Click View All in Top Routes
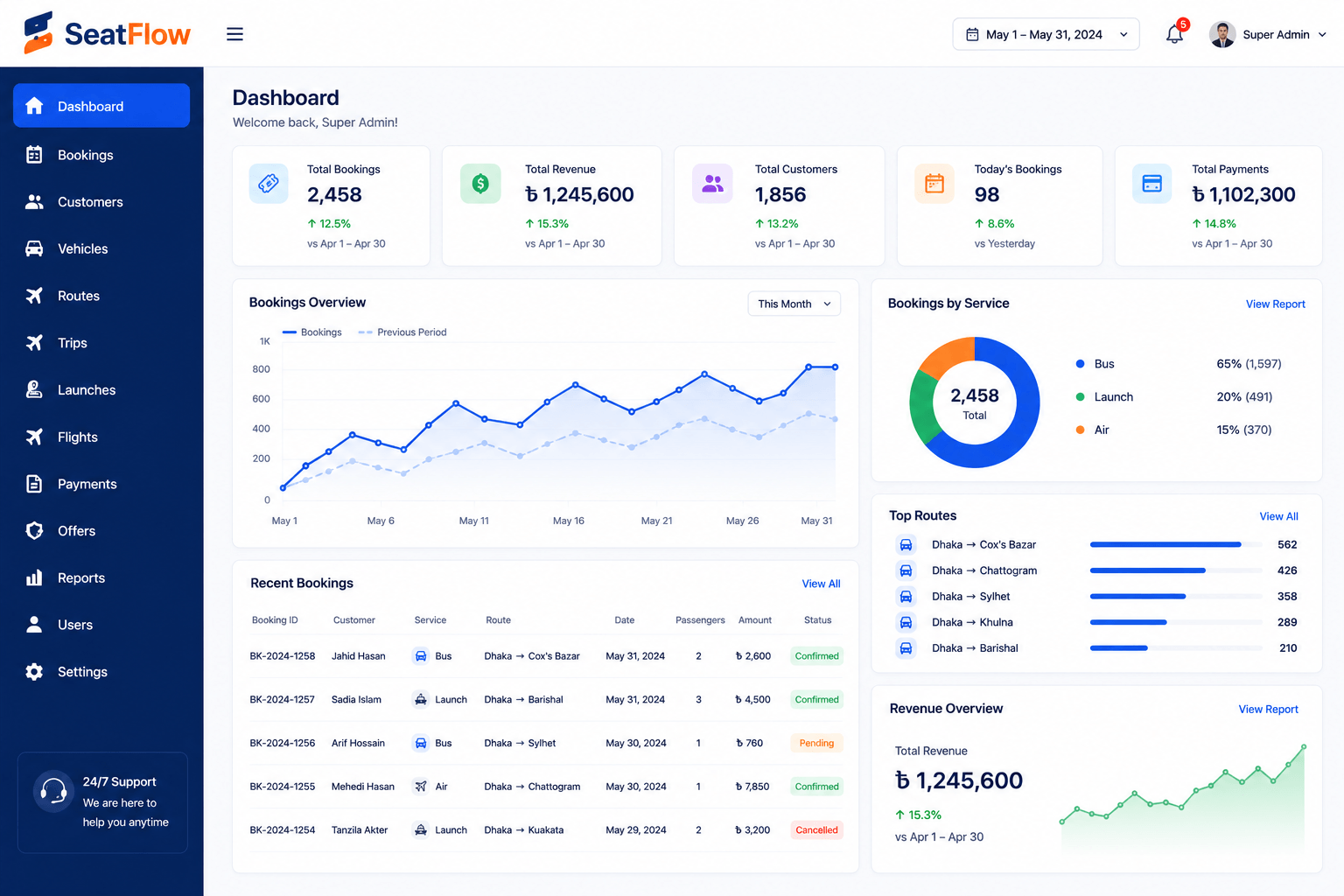 1278,516
